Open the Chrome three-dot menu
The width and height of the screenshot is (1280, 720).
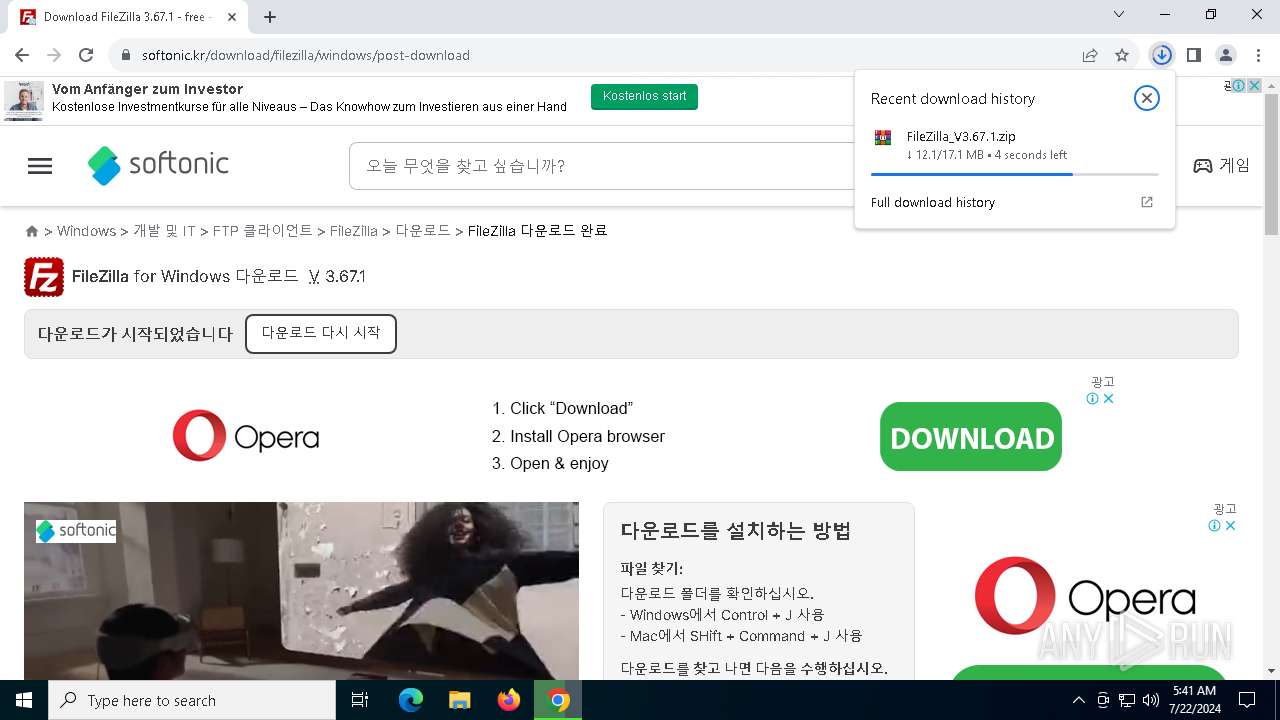pos(1257,55)
